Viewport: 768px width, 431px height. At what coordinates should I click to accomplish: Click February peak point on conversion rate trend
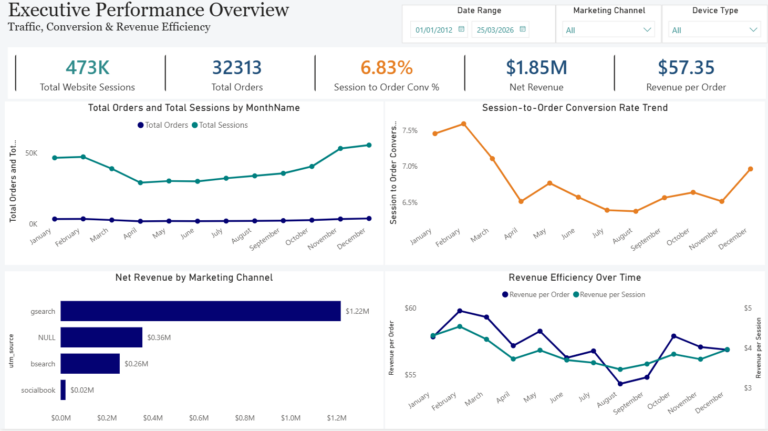pyautogui.click(x=464, y=124)
